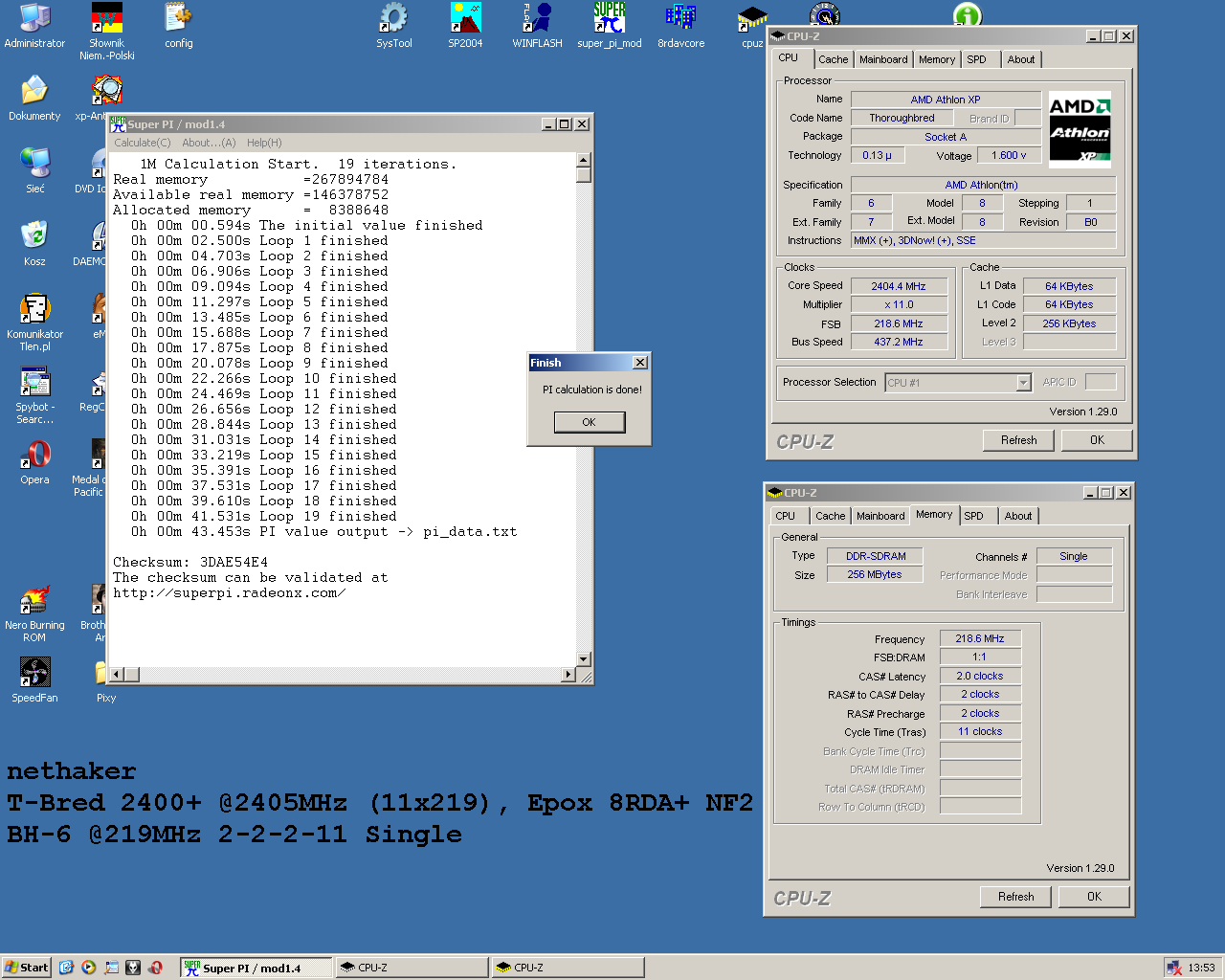Screen dimensions: 1225x980
Task: Switch to Super PI taskbar button
Action: click(x=256, y=968)
